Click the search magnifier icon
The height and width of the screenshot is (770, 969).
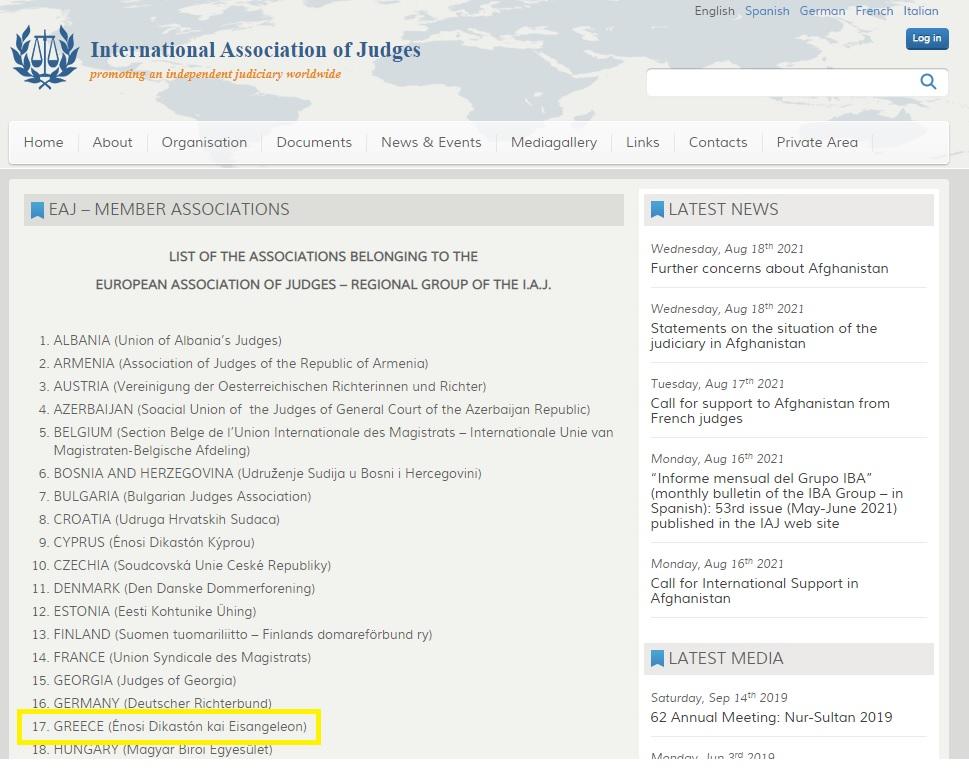click(928, 82)
